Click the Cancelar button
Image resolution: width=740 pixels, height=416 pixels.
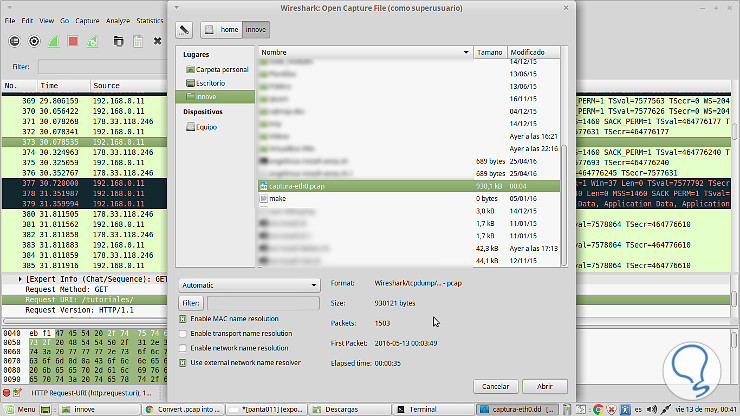point(496,386)
